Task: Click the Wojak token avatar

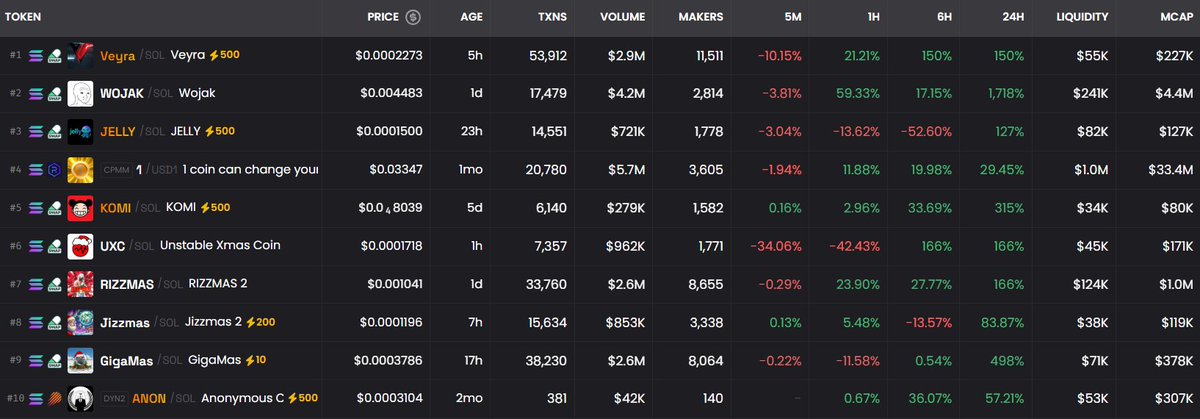Action: click(81, 93)
